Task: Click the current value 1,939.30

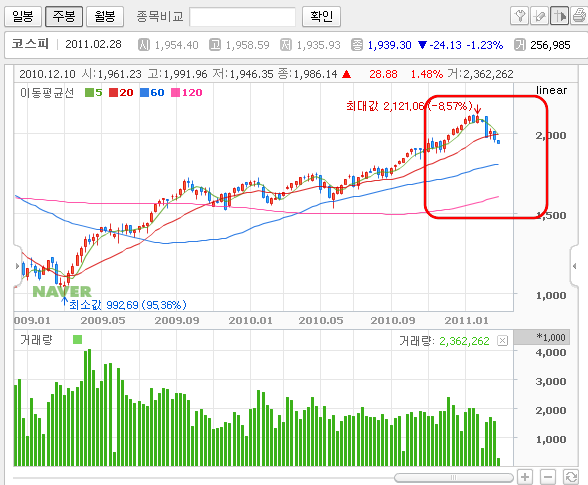Action: [x=389, y=45]
